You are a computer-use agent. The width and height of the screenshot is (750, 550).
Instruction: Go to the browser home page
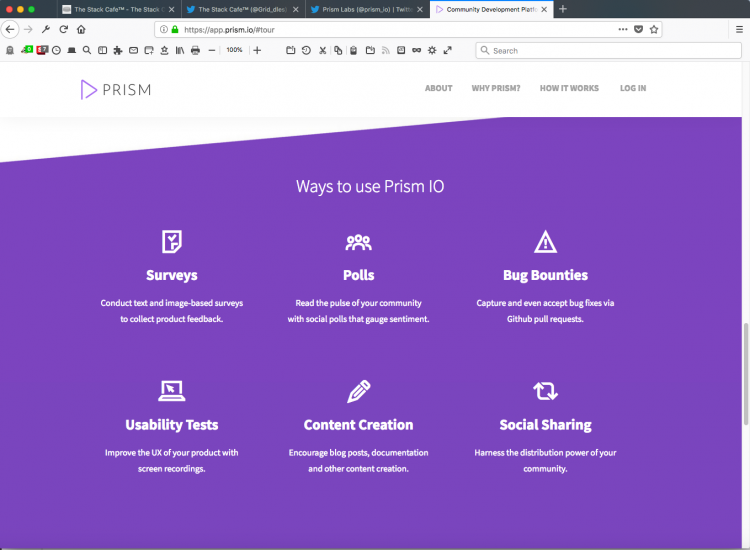coord(81,29)
